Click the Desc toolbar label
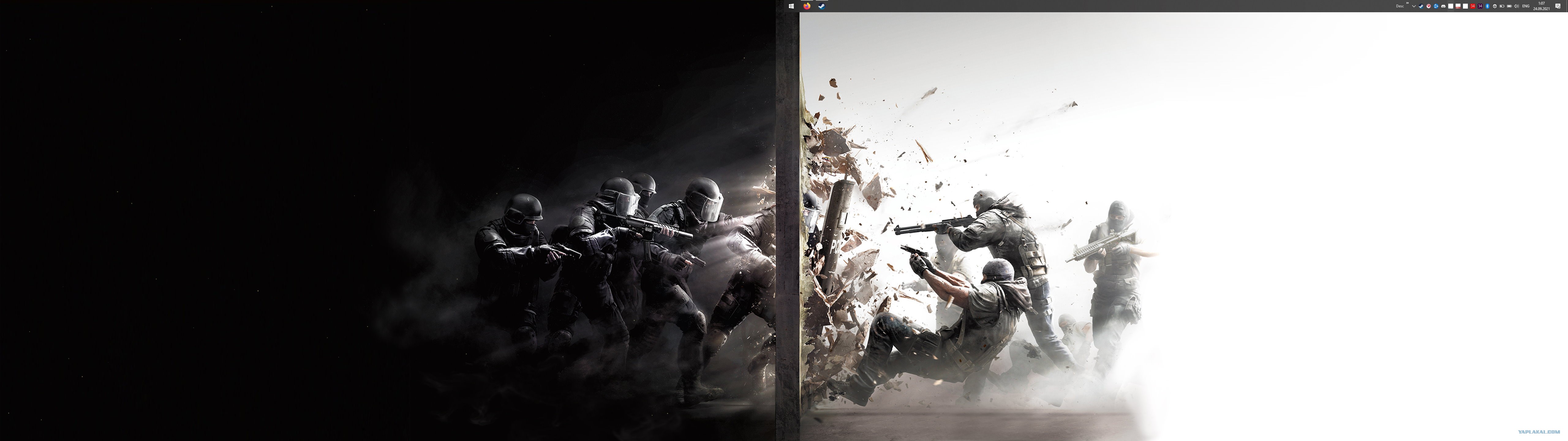 (1400, 6)
